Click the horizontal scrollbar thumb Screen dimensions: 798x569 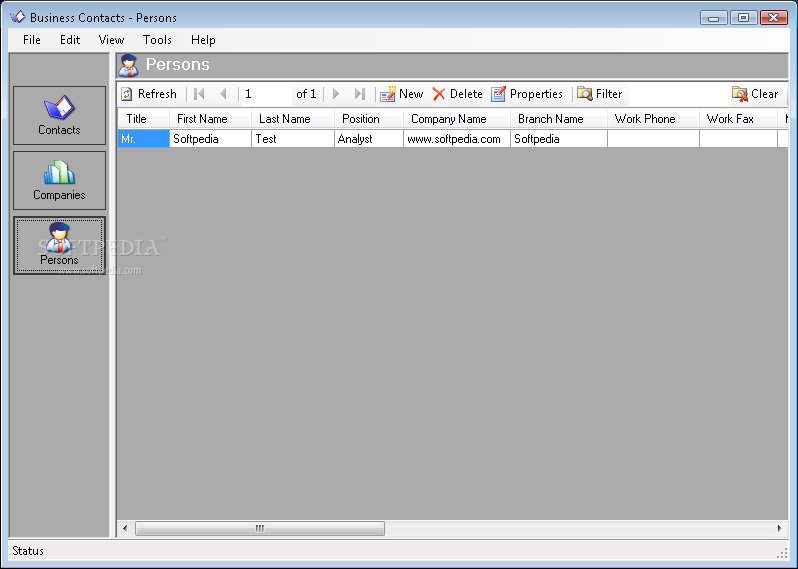click(260, 528)
